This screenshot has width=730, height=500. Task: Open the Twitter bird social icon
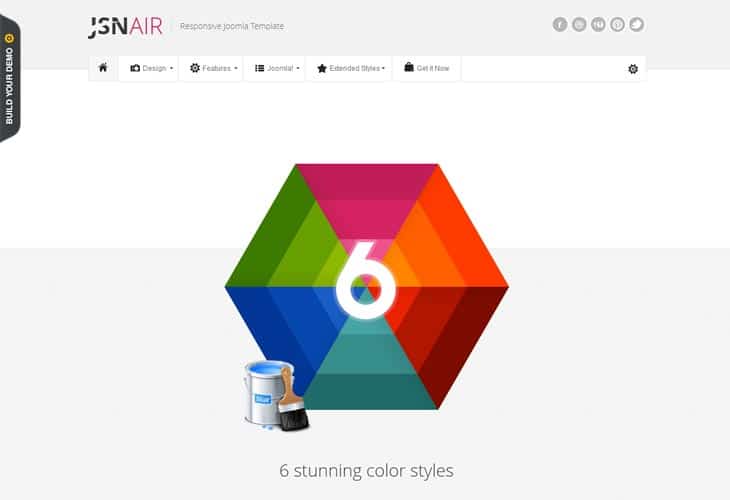point(636,25)
